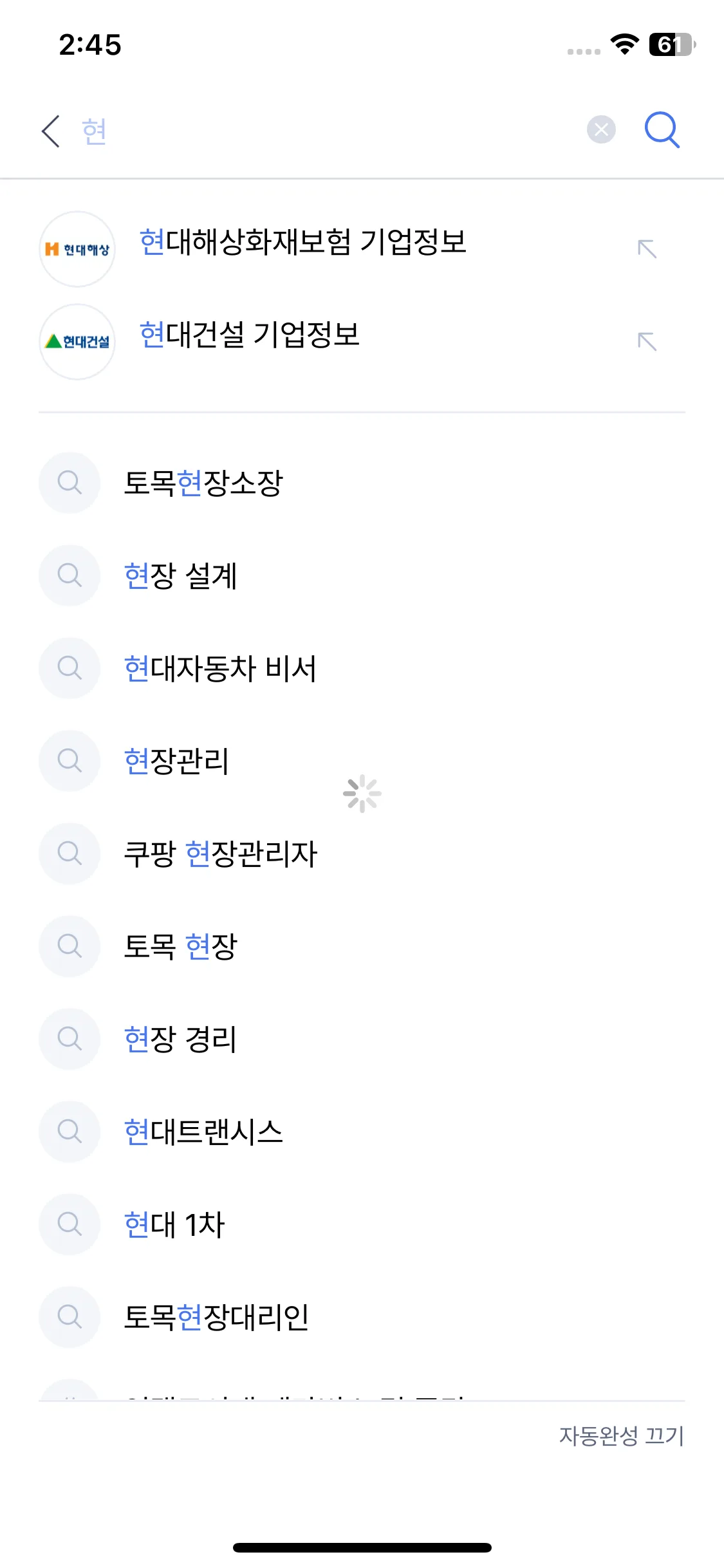The image size is (724, 1568).
Task: Pick the 토목현장대리인 suggestion
Action: click(x=216, y=1317)
